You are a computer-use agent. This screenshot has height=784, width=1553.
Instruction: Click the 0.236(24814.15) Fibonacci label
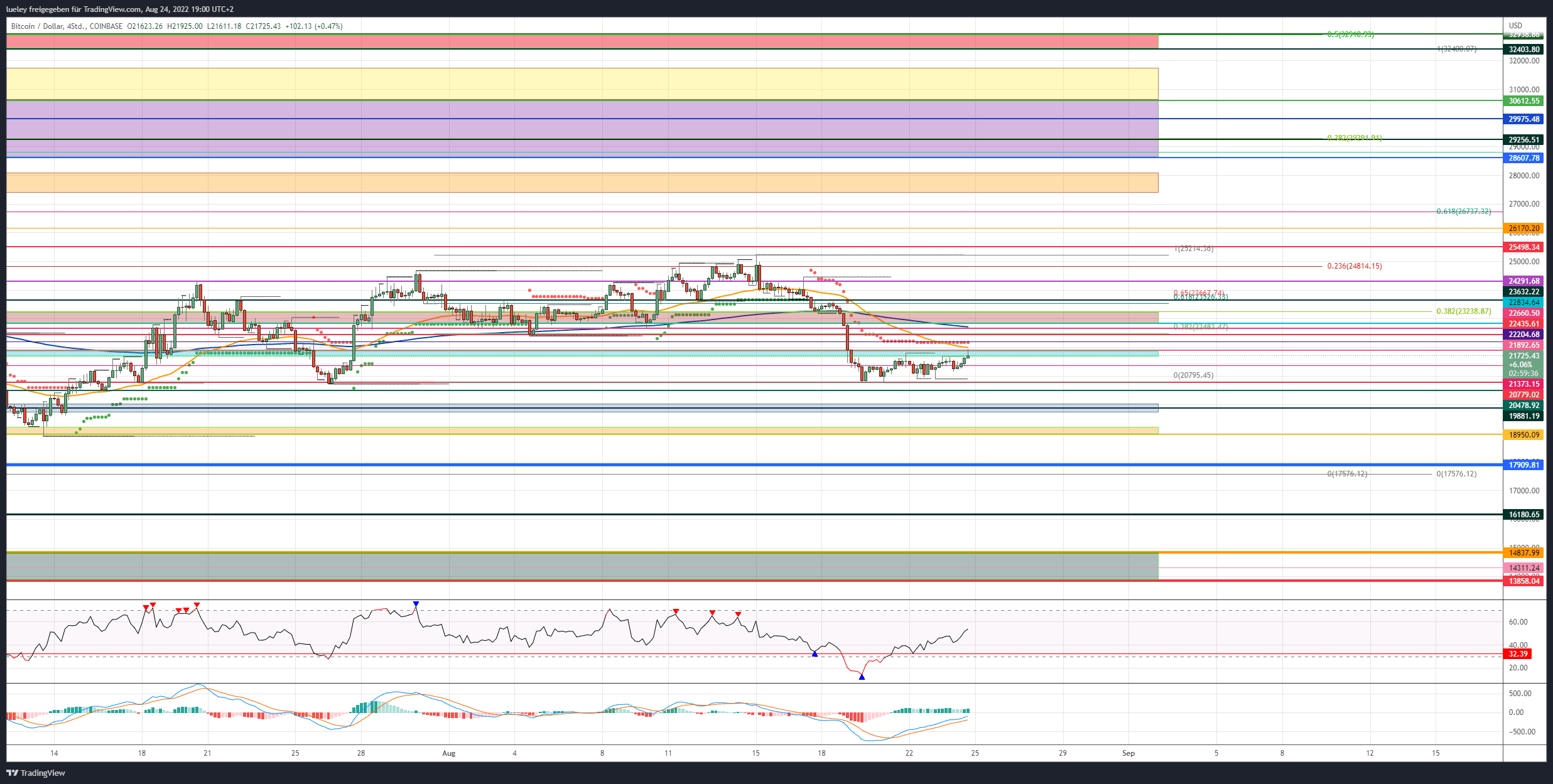(x=1354, y=266)
